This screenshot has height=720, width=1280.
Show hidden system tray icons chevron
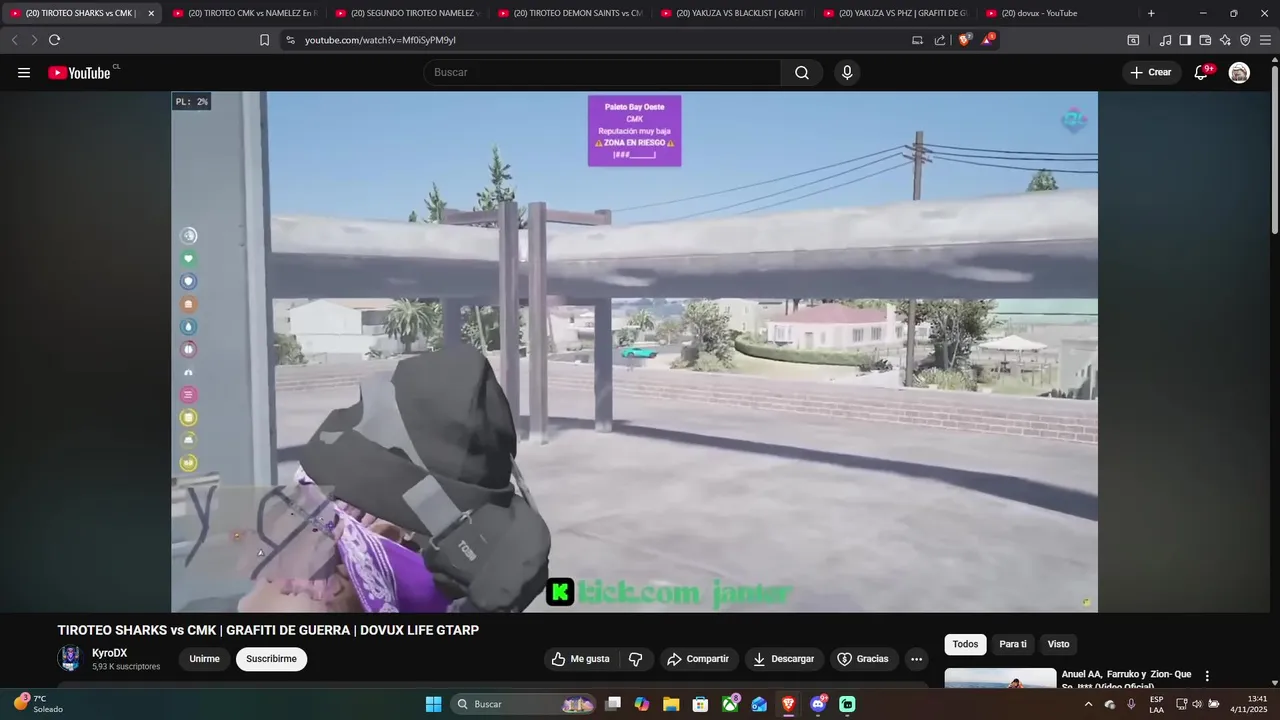pyautogui.click(x=1088, y=704)
